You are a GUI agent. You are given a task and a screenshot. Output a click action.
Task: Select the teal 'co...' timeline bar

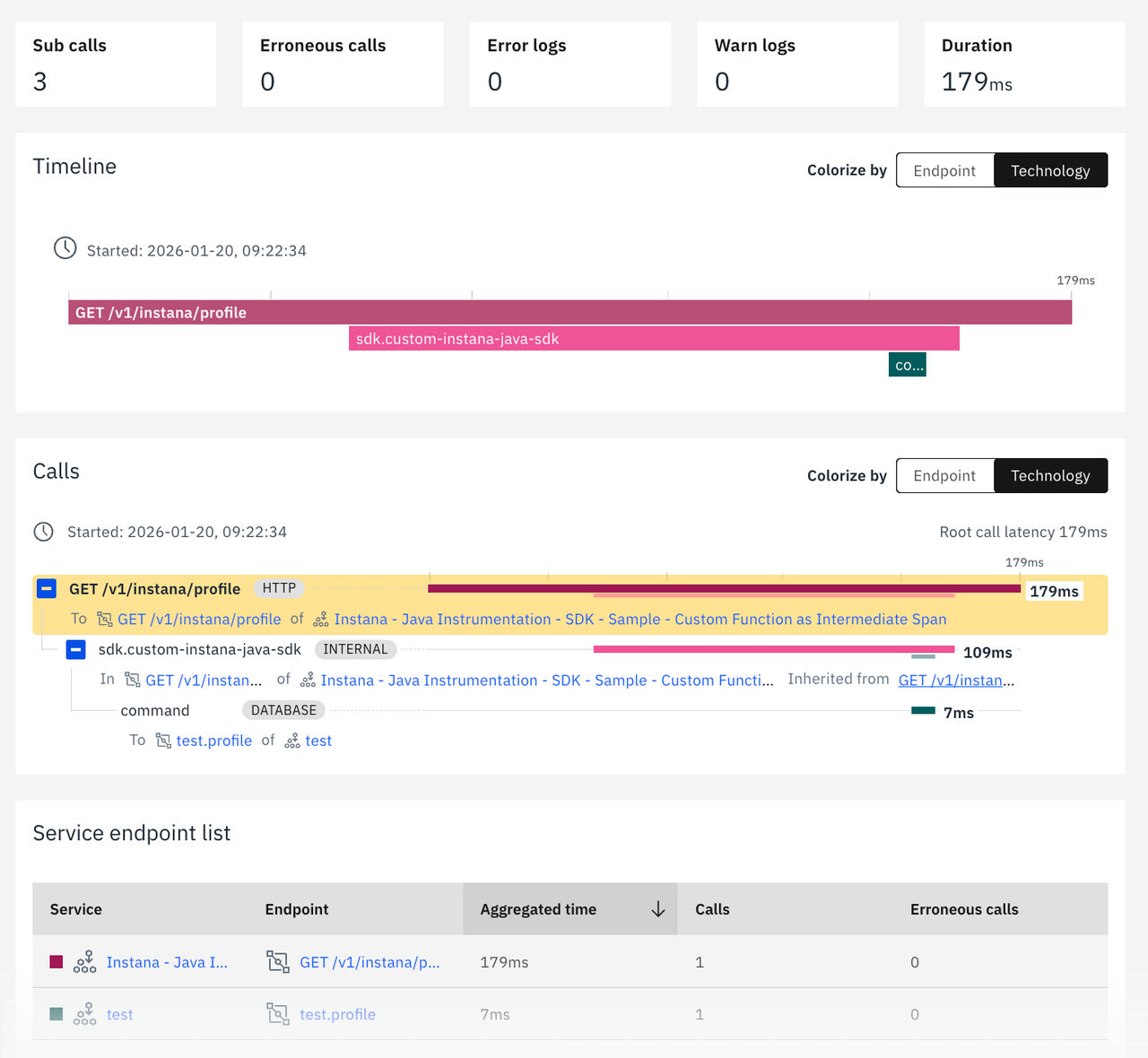(x=908, y=365)
